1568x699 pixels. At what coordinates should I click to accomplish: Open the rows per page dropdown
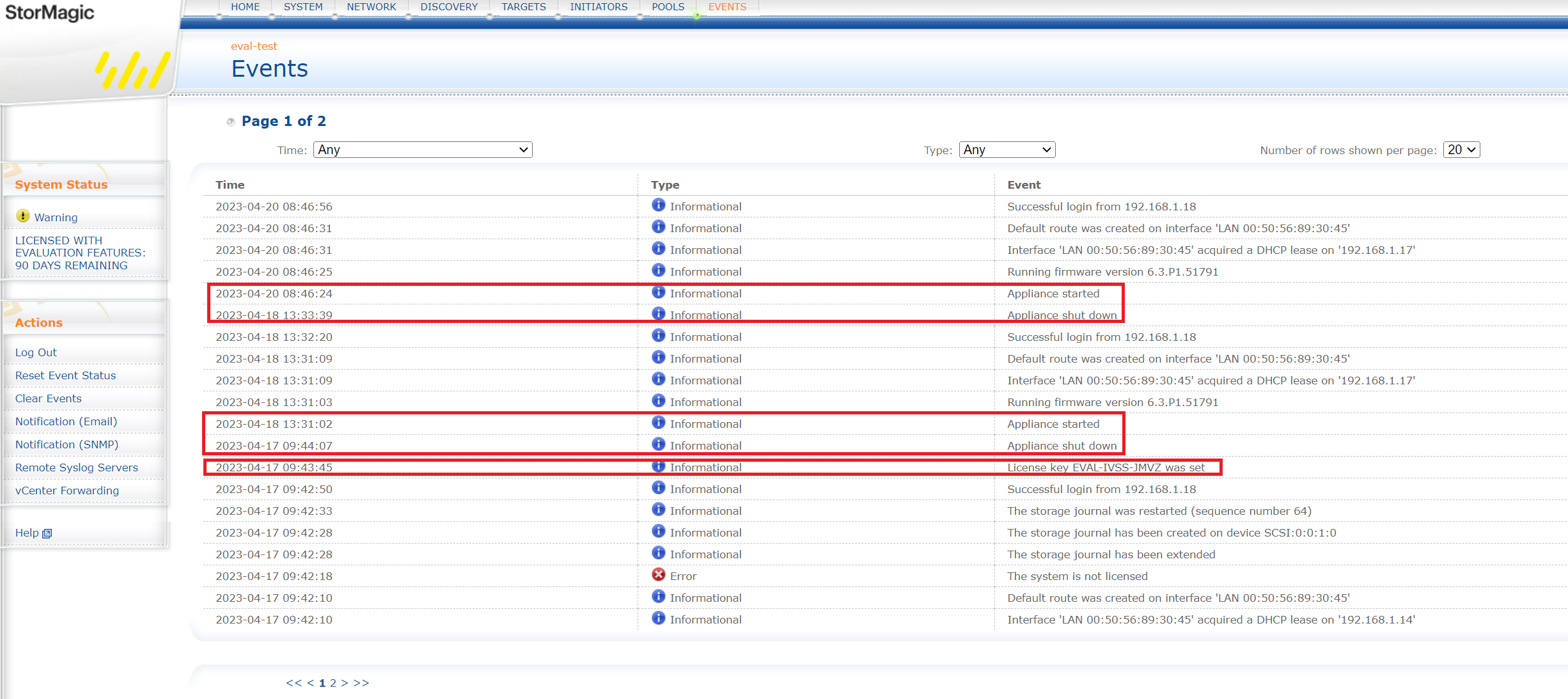point(1461,150)
